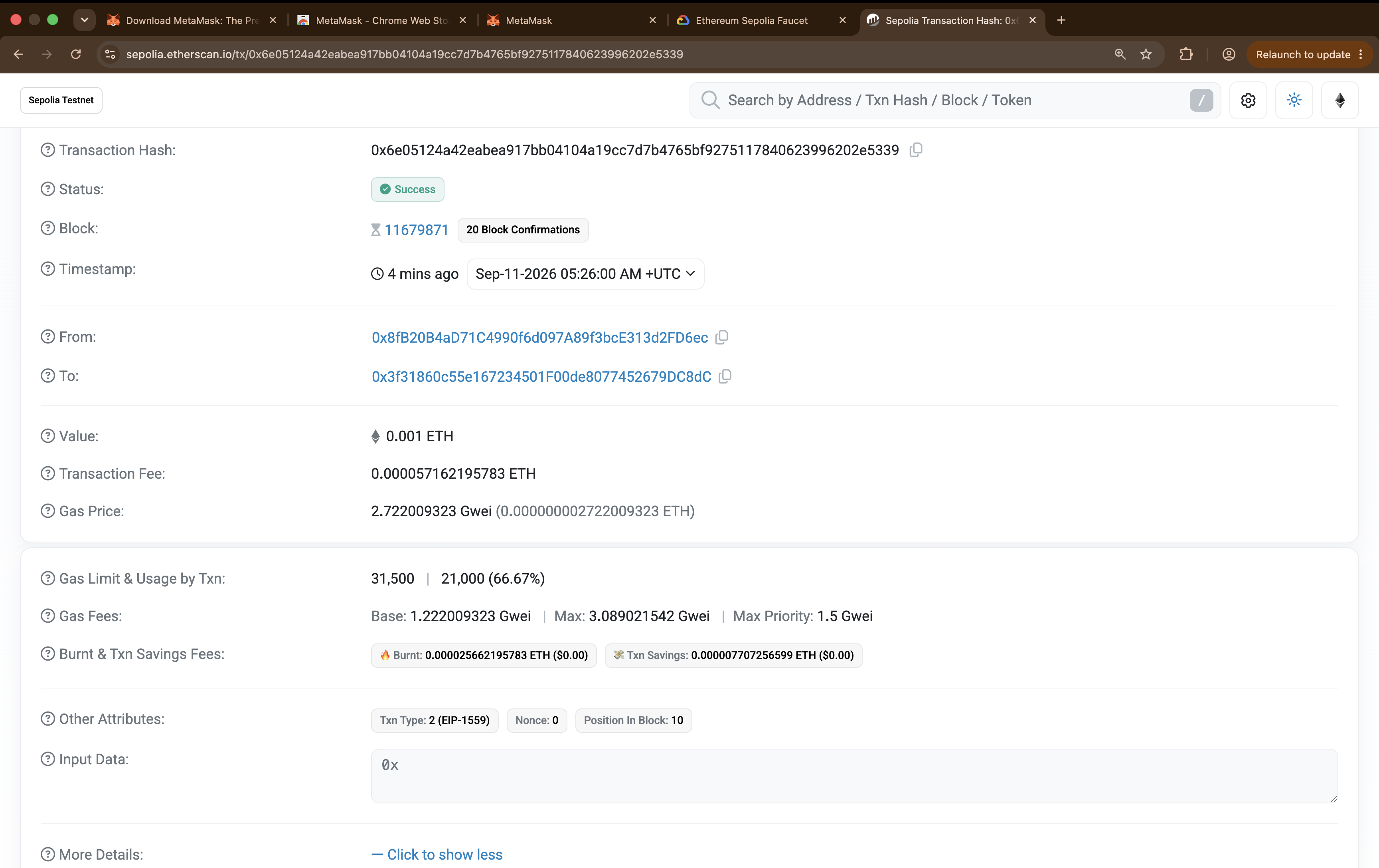Click the help icon next to Transaction Fee
The image size is (1379, 868).
point(47,473)
